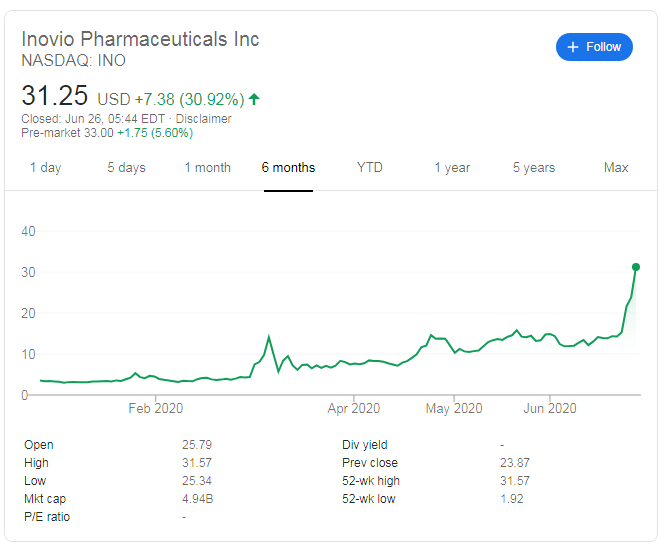The height and width of the screenshot is (546, 664).
Task: Choose the 6 months tab
Action: tap(288, 168)
